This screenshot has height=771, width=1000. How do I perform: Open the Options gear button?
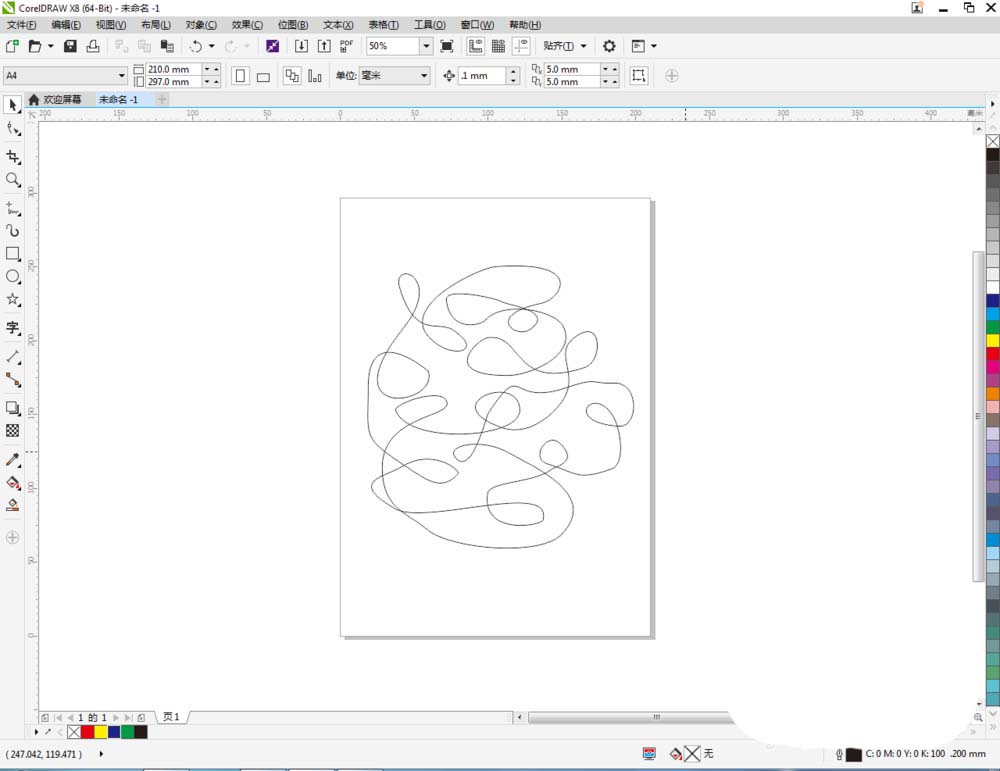(609, 46)
